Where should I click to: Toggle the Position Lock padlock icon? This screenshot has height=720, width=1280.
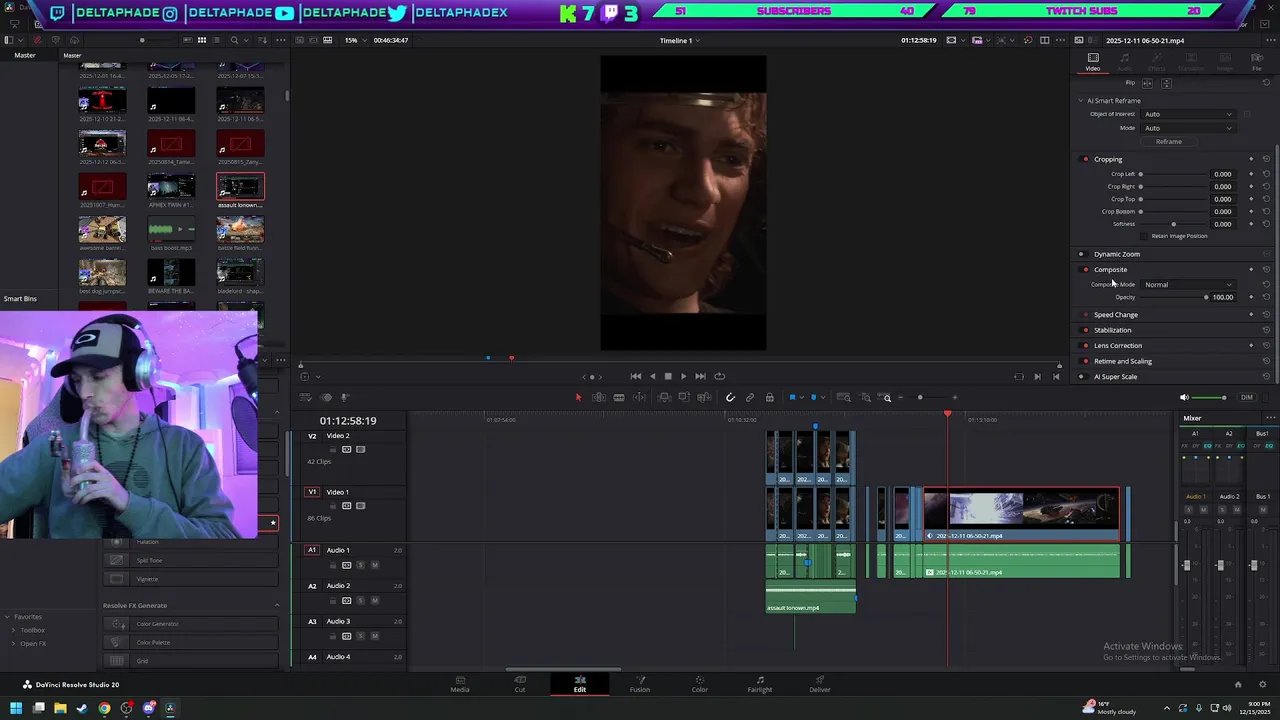pyautogui.click(x=769, y=397)
